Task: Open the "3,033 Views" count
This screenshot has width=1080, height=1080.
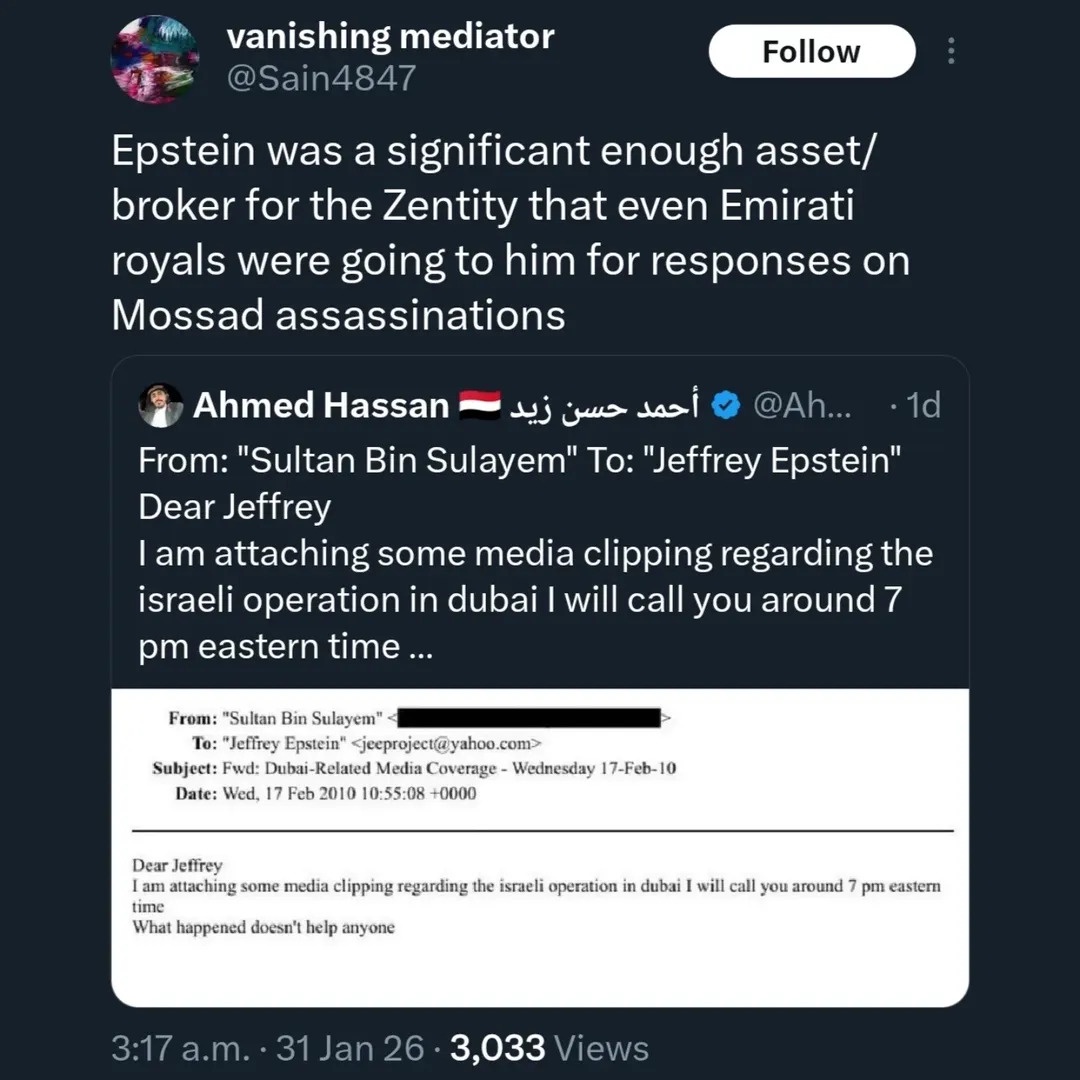Action: pyautogui.click(x=549, y=1048)
